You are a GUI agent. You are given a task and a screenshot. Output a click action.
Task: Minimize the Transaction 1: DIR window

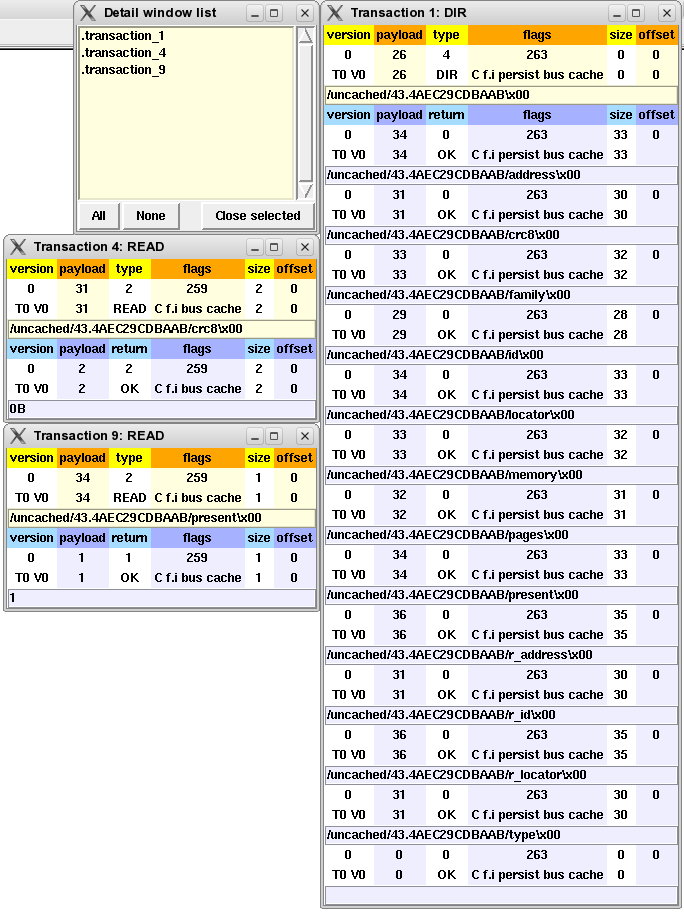[617, 13]
